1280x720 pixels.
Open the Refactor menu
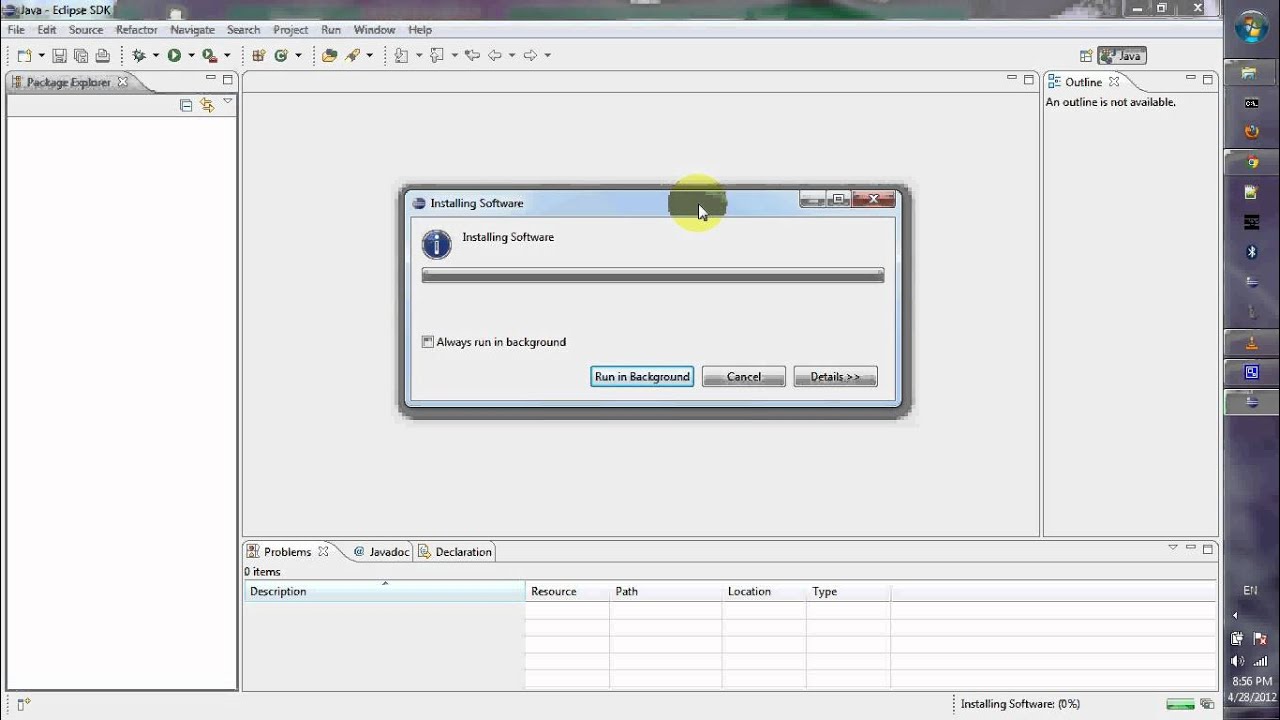(137, 30)
